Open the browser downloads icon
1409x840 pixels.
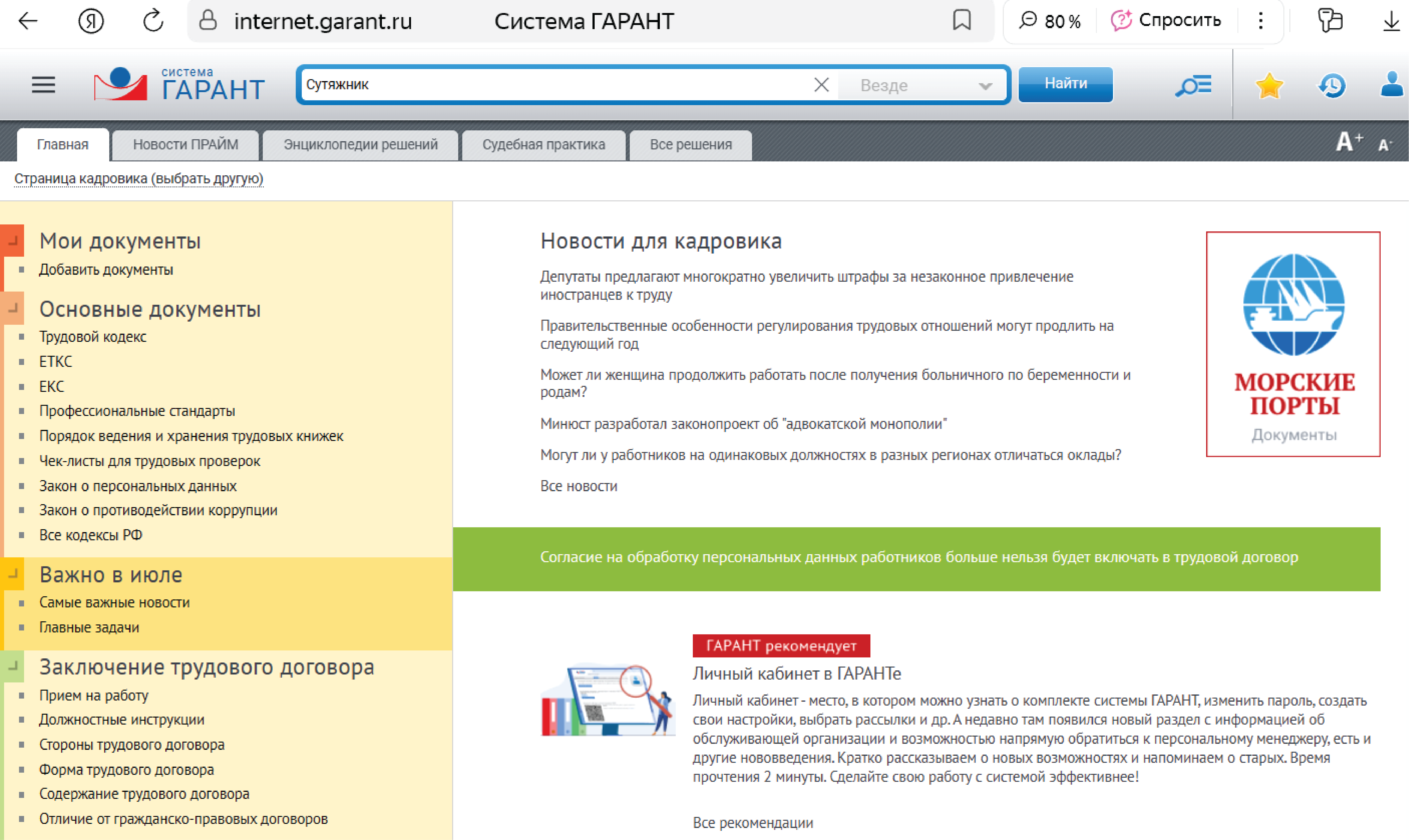tap(1391, 21)
